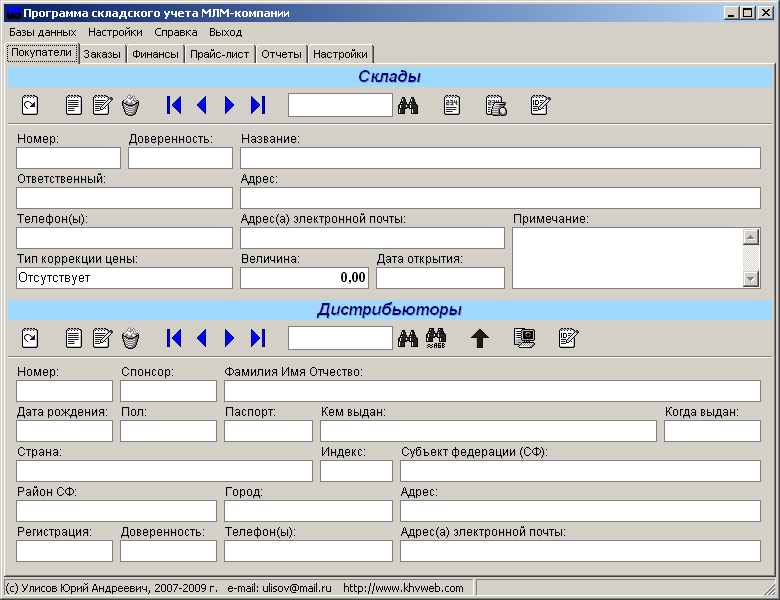Click the Склады search input field
The image size is (780, 600).
click(x=340, y=105)
